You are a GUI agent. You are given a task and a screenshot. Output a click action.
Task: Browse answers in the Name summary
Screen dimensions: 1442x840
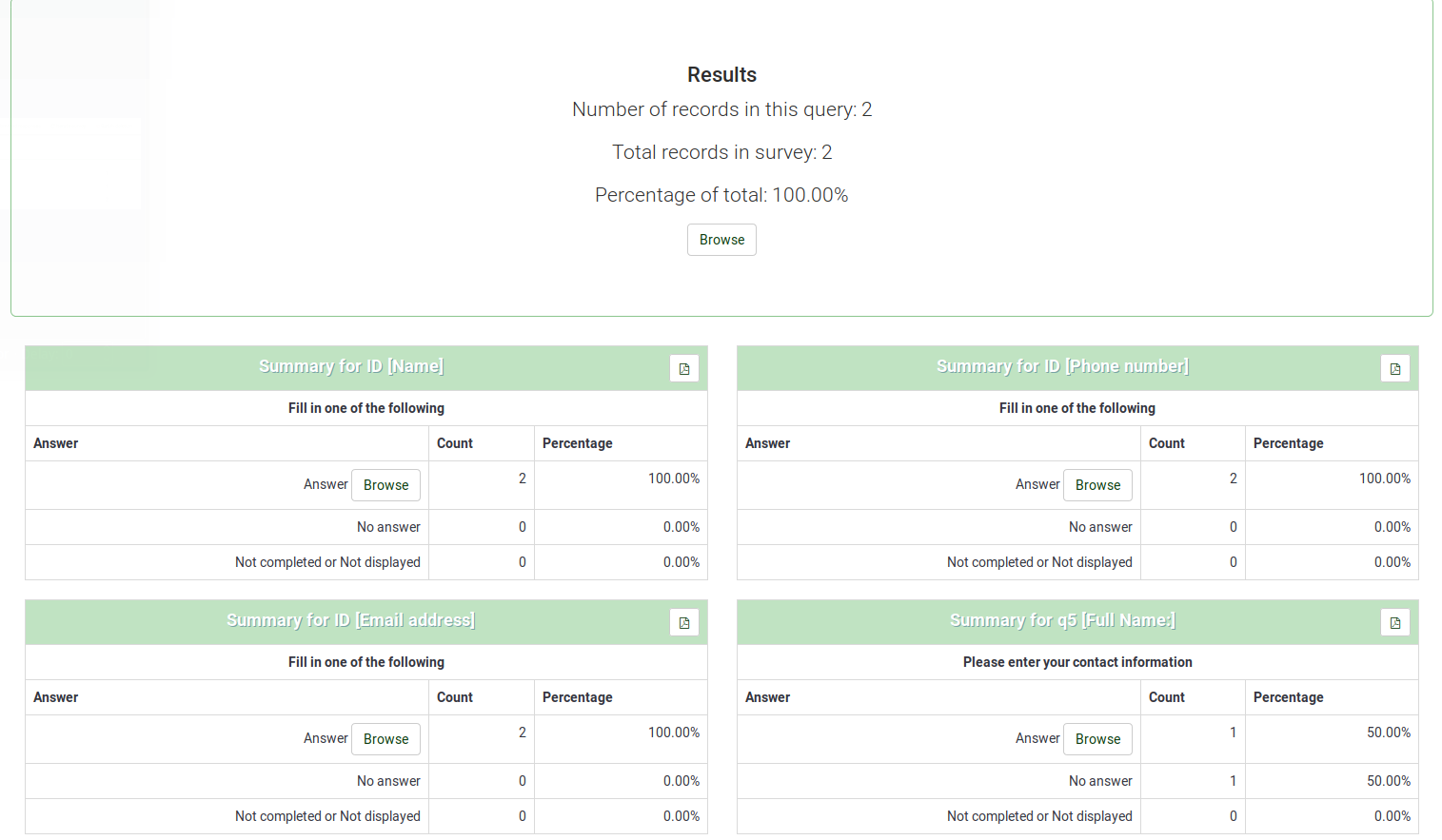pyautogui.click(x=385, y=485)
